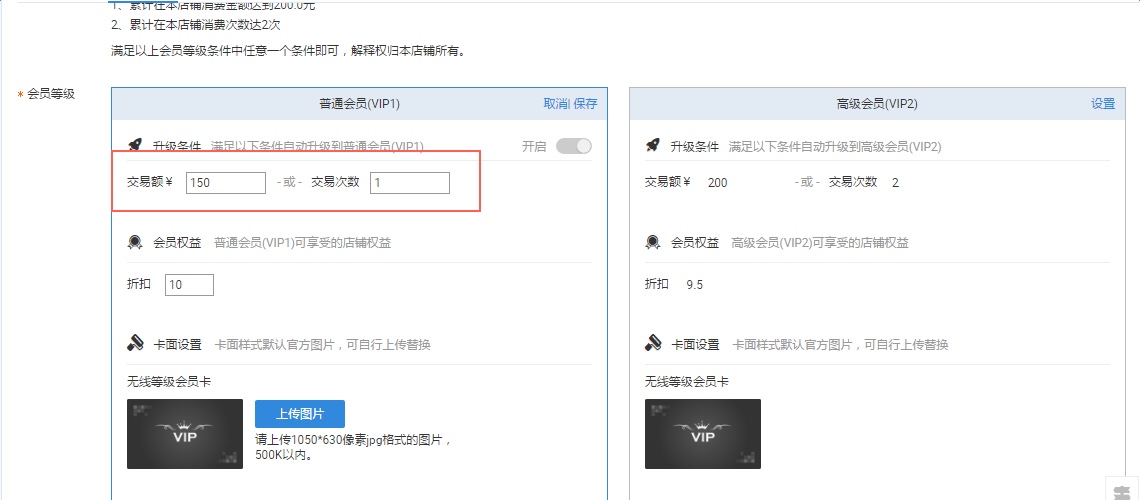Click 普通会员(VIP1) header title
Image resolution: width=1140 pixels, height=500 pixels.
[359, 104]
